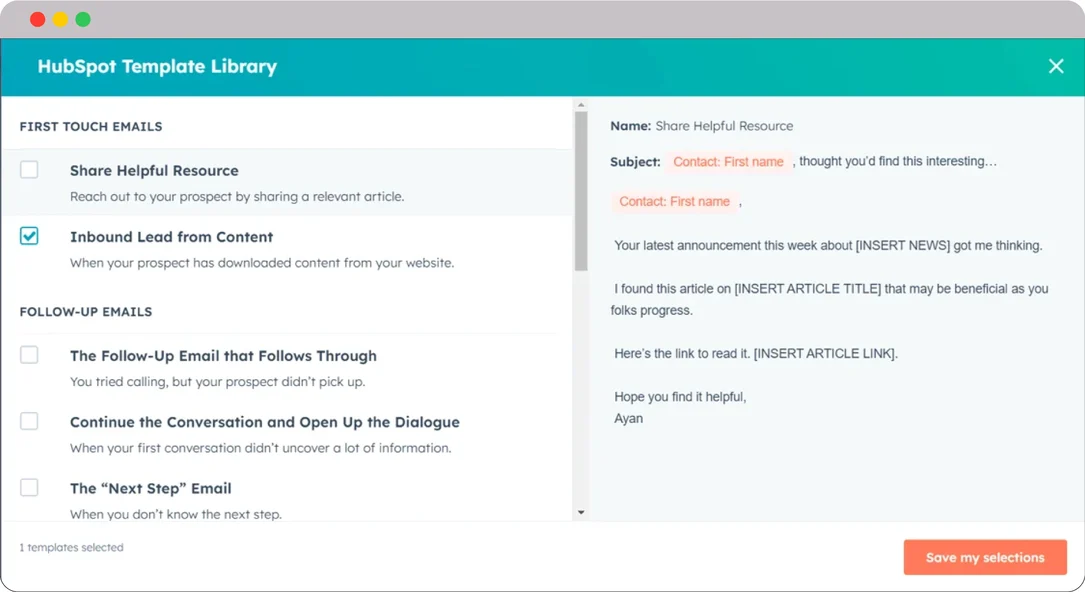Click the yellow macOS minimize button
Viewport: 1085px width, 592px height.
tap(60, 18)
